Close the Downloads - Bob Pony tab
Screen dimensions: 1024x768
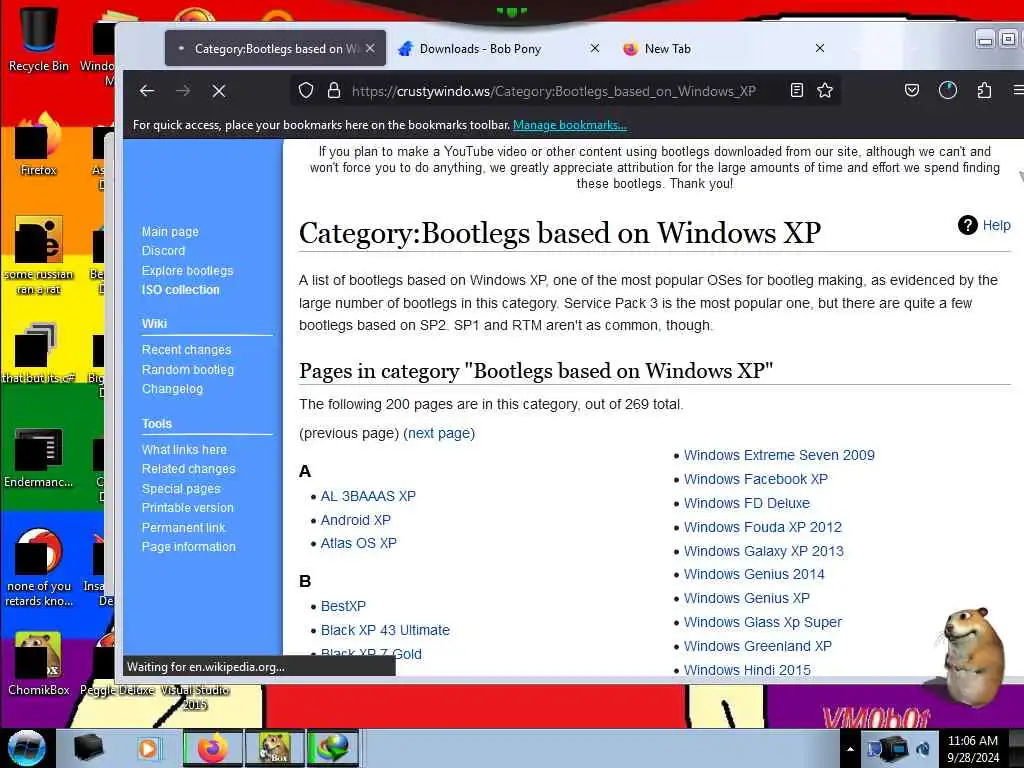[594, 48]
